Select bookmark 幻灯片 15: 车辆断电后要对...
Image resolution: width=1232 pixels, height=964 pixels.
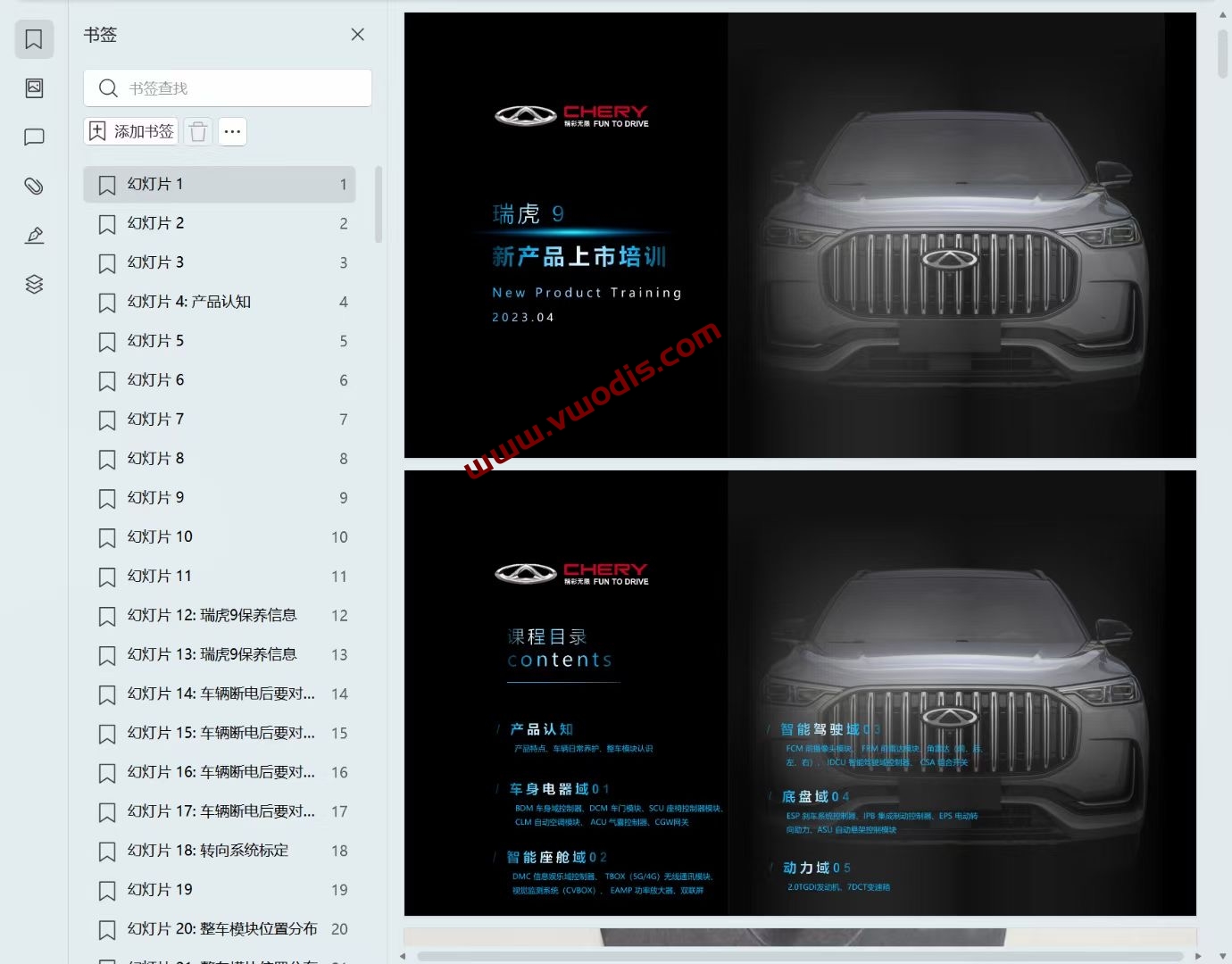pyautogui.click(x=220, y=734)
